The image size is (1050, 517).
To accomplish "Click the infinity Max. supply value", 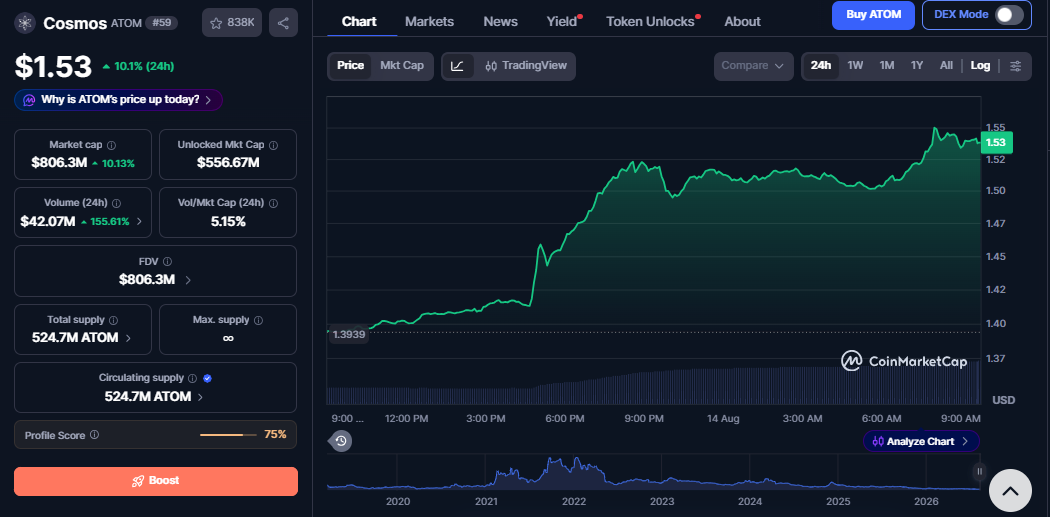I will (228, 338).
